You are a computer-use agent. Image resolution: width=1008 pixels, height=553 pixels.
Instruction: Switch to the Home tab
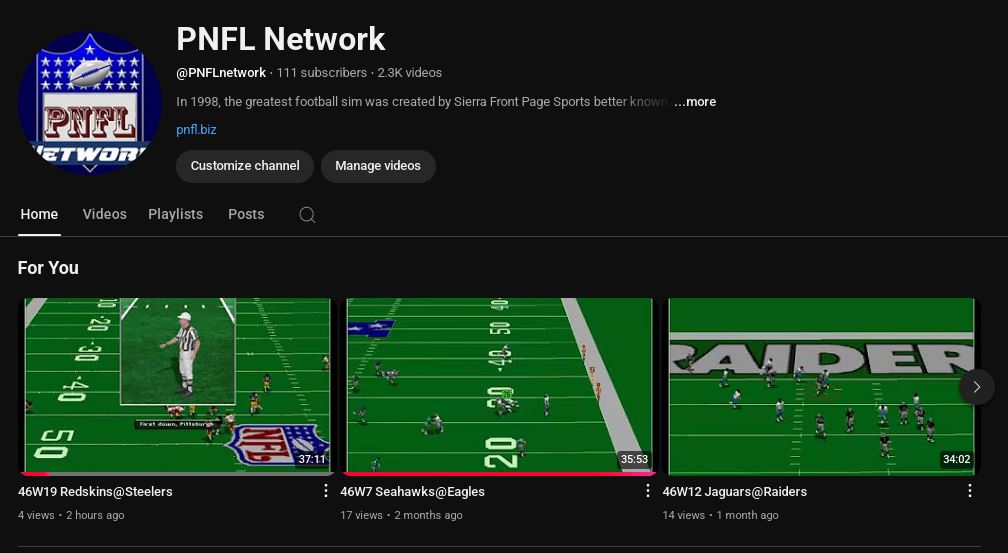pyautogui.click(x=39, y=214)
